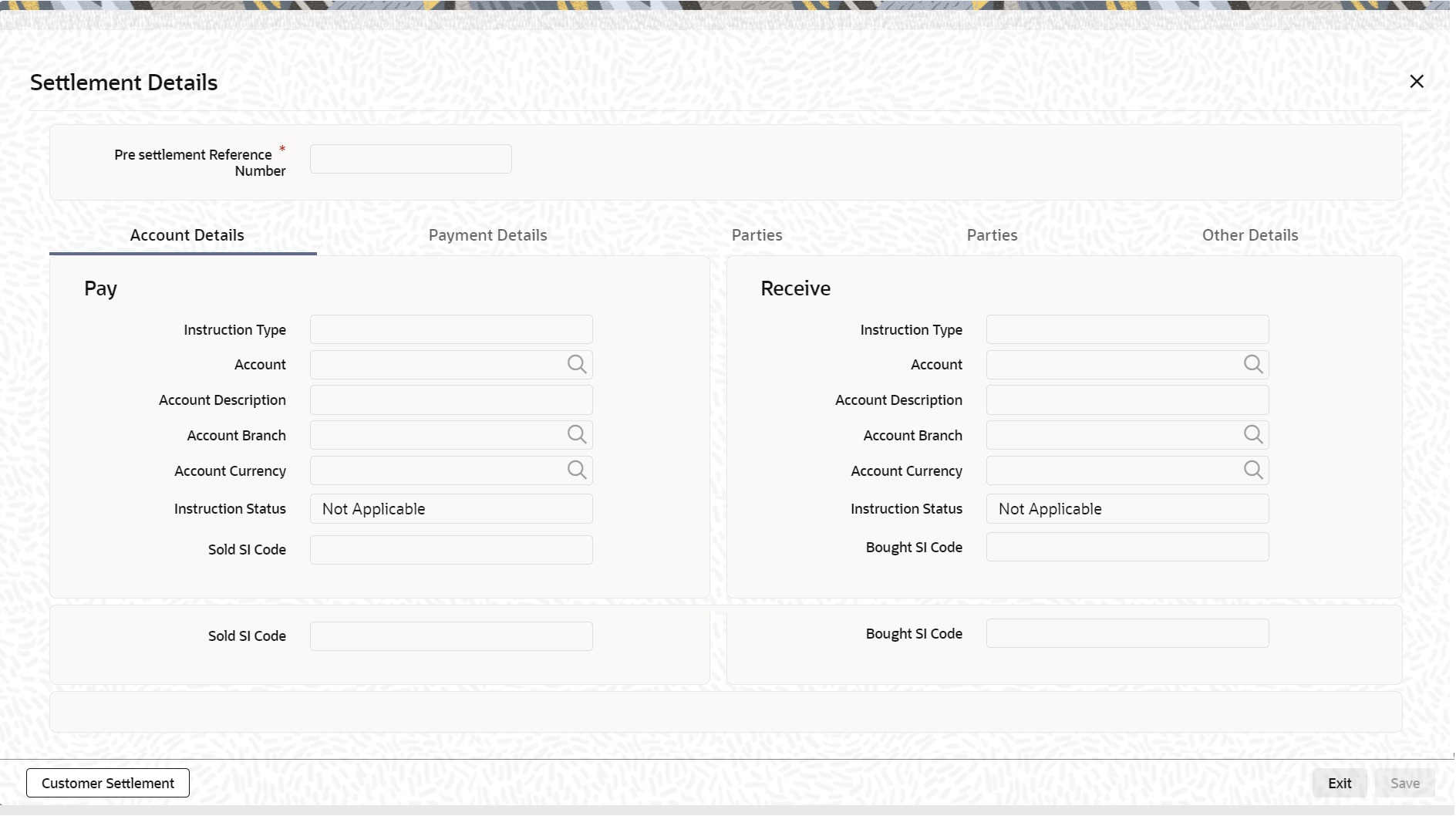
Task: Click the Receive Account Description field
Action: pos(1127,400)
